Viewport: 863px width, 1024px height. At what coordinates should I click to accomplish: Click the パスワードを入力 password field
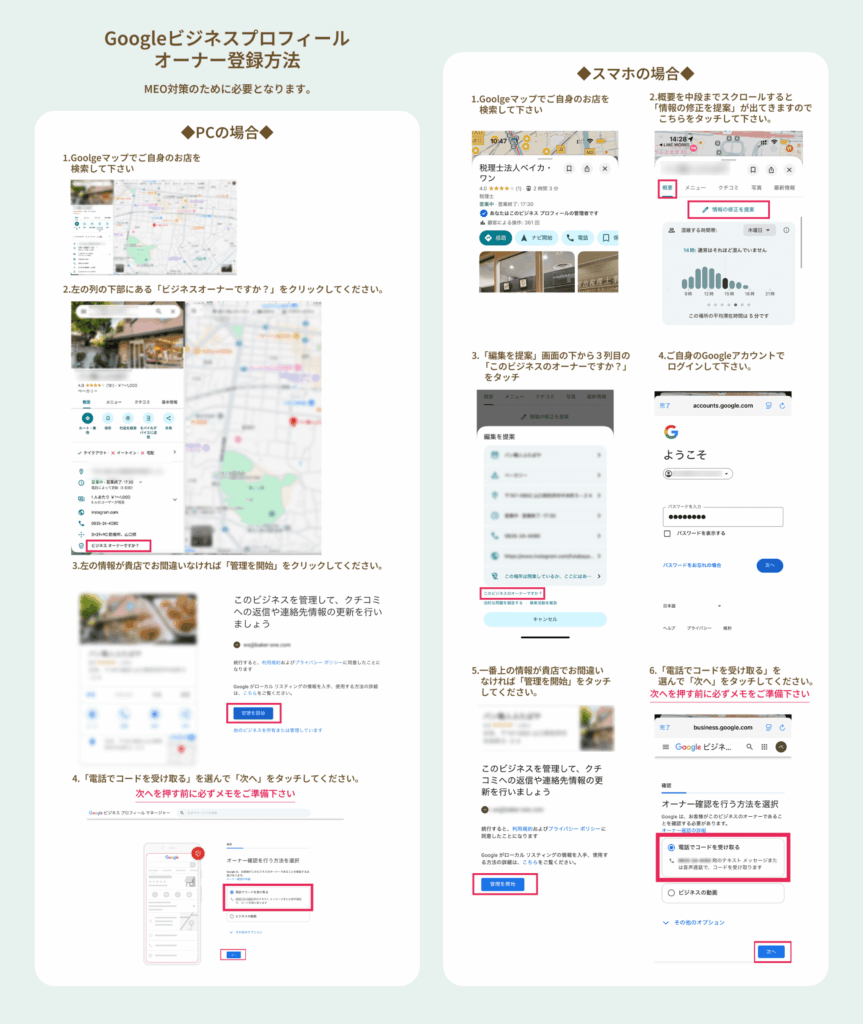[x=723, y=516]
